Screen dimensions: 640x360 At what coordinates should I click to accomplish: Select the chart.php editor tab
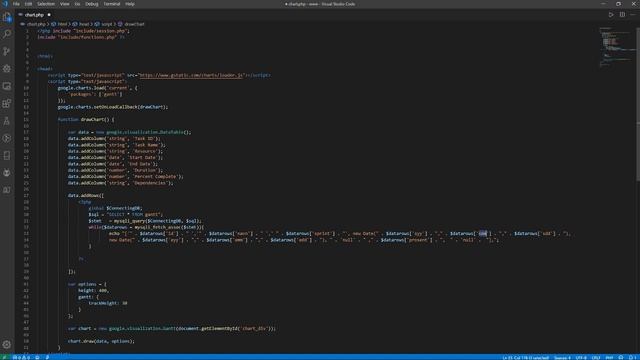34,15
